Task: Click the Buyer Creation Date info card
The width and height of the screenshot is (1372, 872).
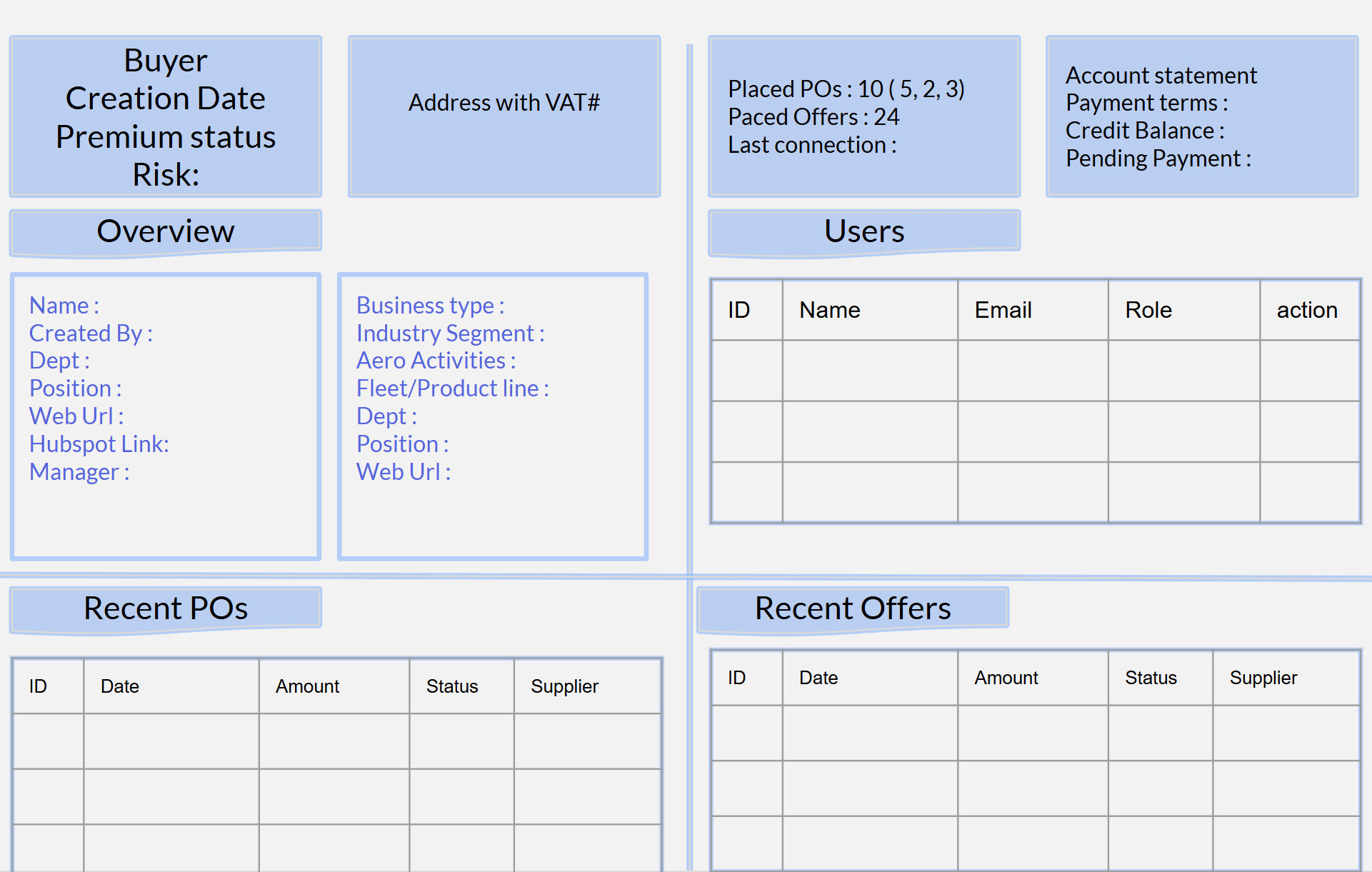Action: point(165,117)
